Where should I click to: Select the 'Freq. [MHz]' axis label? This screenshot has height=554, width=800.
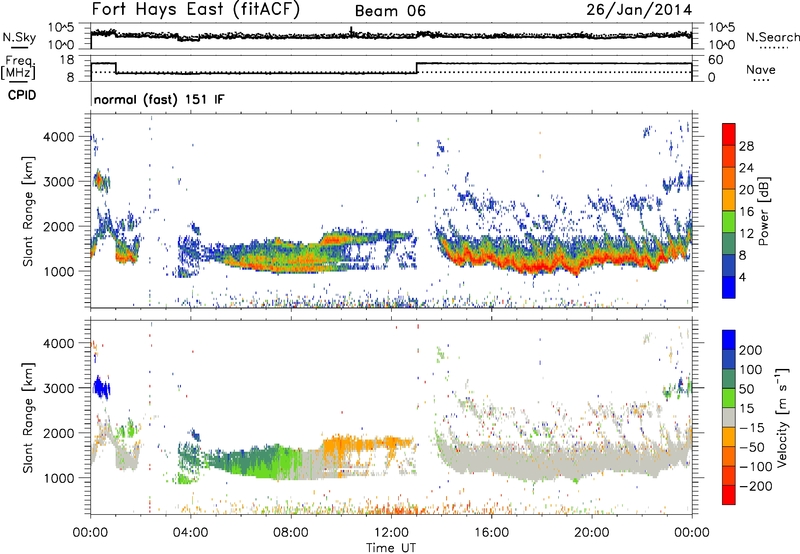click(19, 68)
